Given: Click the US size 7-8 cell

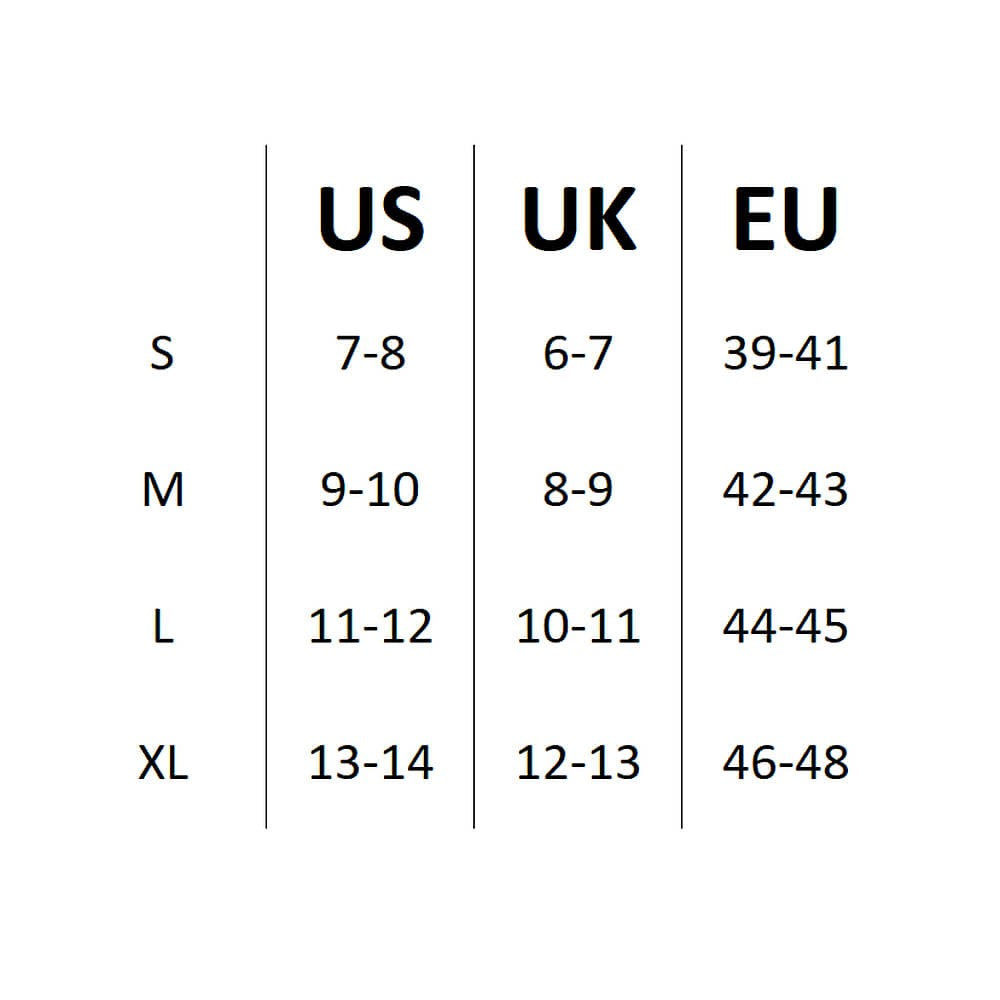Looking at the screenshot, I should pyautogui.click(x=371, y=353).
